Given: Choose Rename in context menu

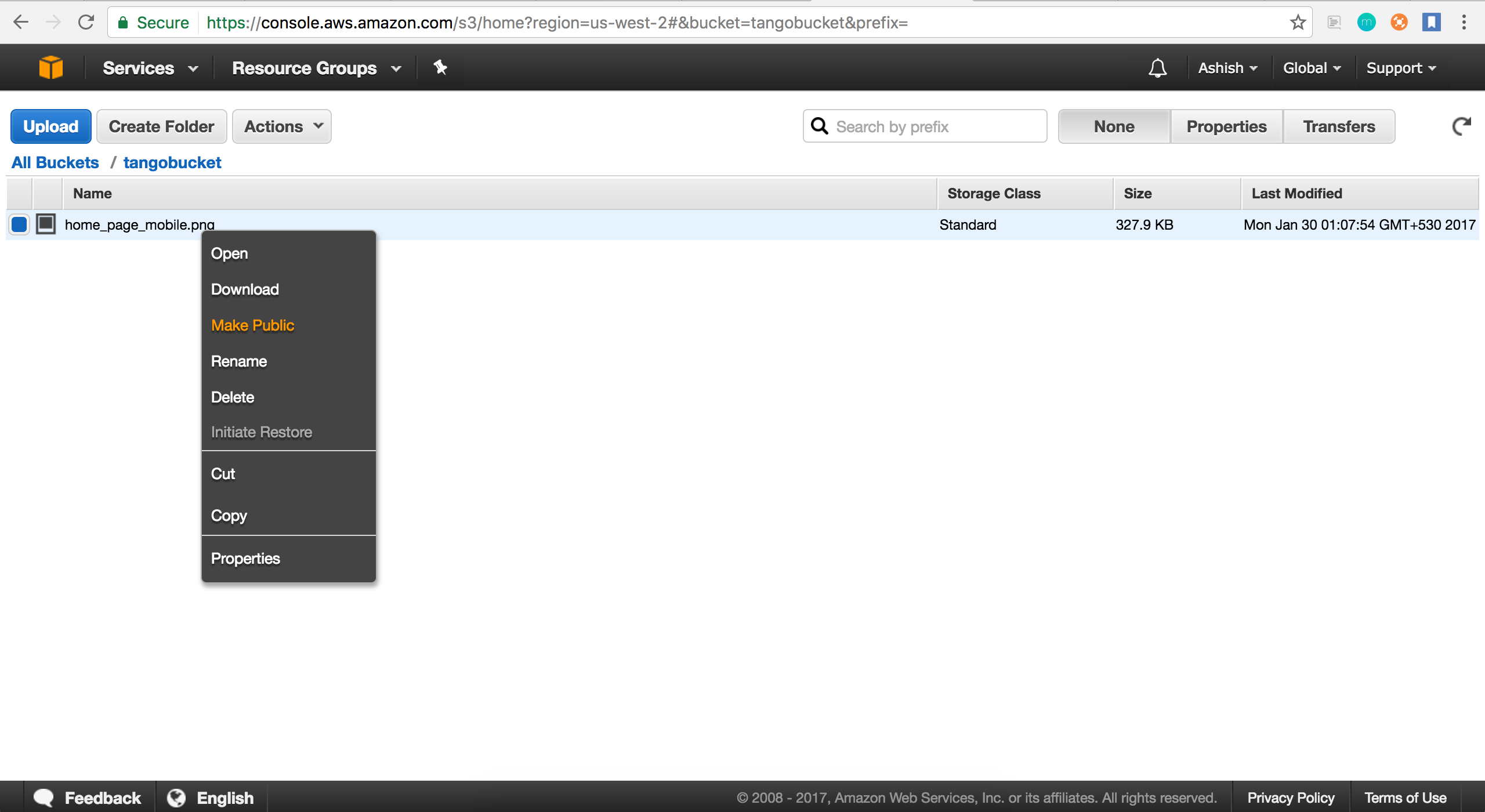Looking at the screenshot, I should pyautogui.click(x=288, y=361).
